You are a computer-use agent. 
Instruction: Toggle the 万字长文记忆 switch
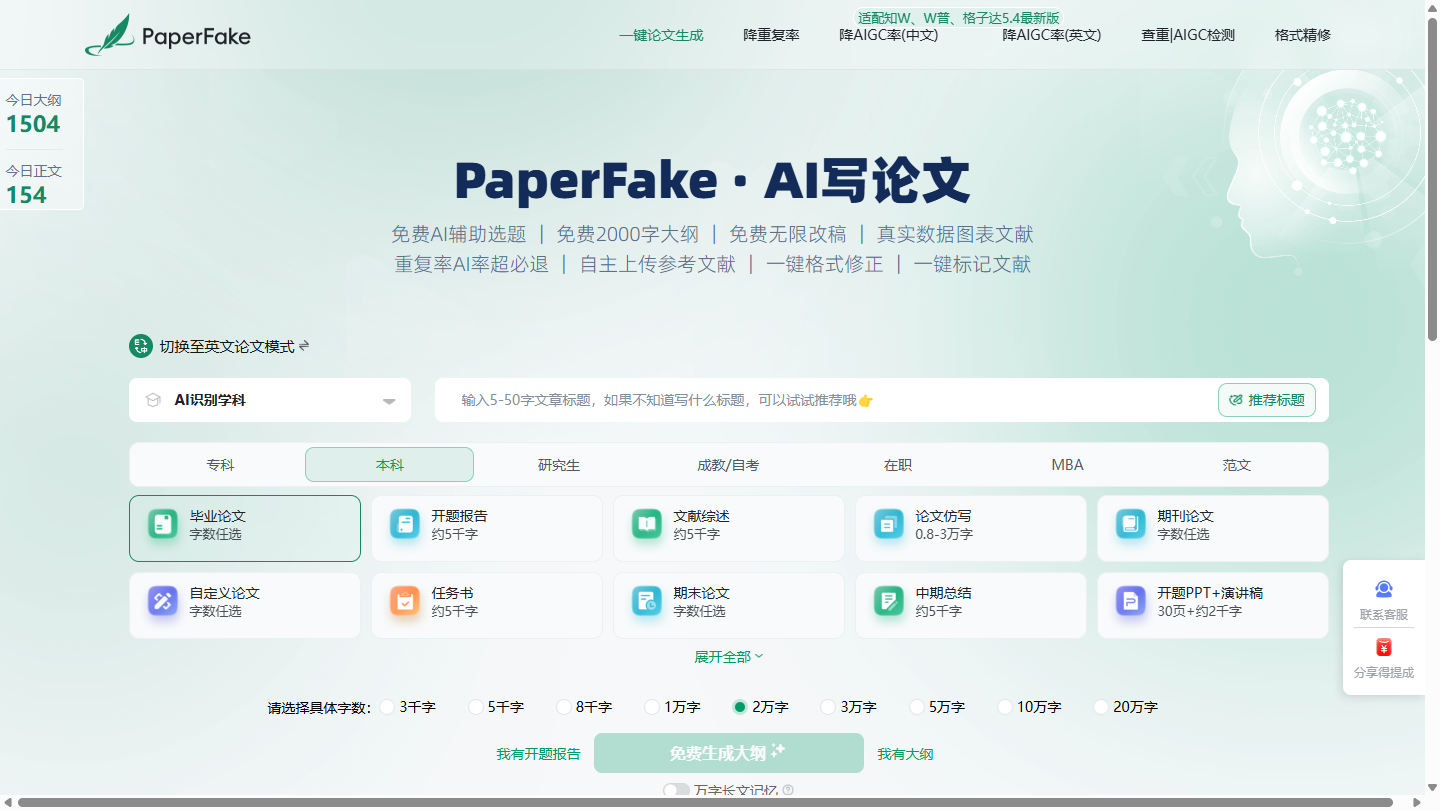[676, 790]
